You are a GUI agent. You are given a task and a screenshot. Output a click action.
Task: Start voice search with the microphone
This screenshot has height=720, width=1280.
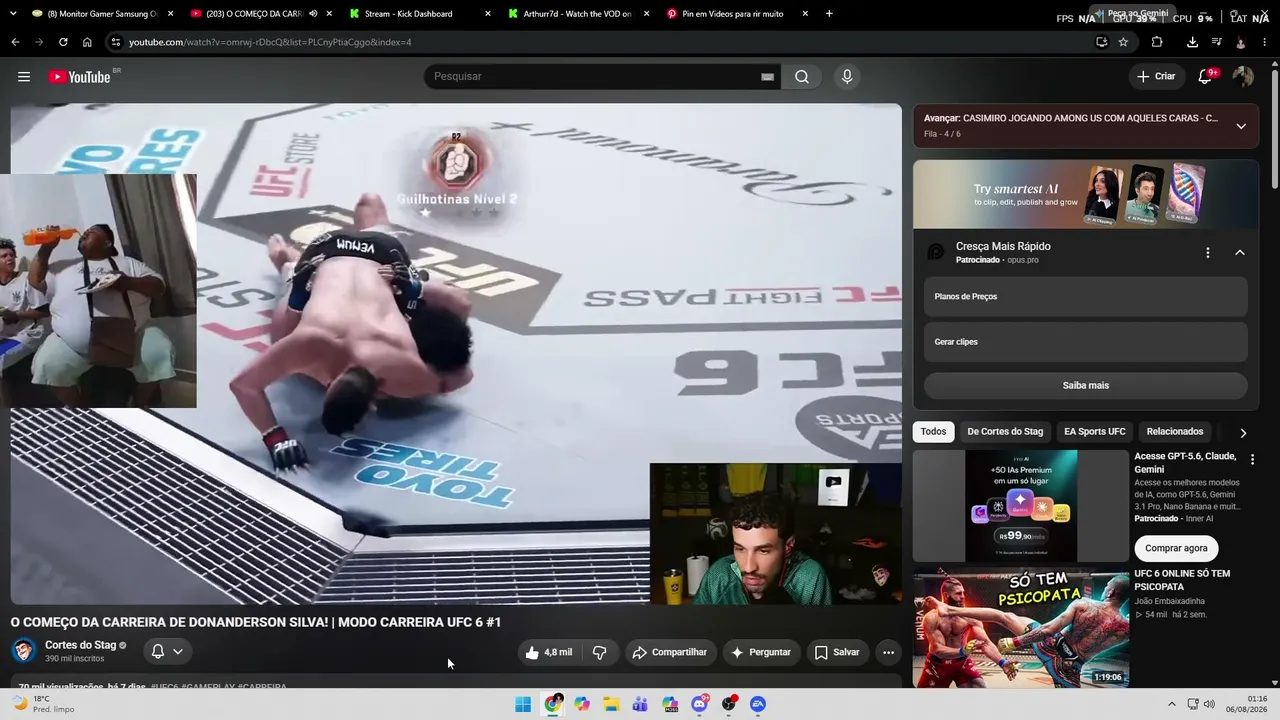(847, 77)
